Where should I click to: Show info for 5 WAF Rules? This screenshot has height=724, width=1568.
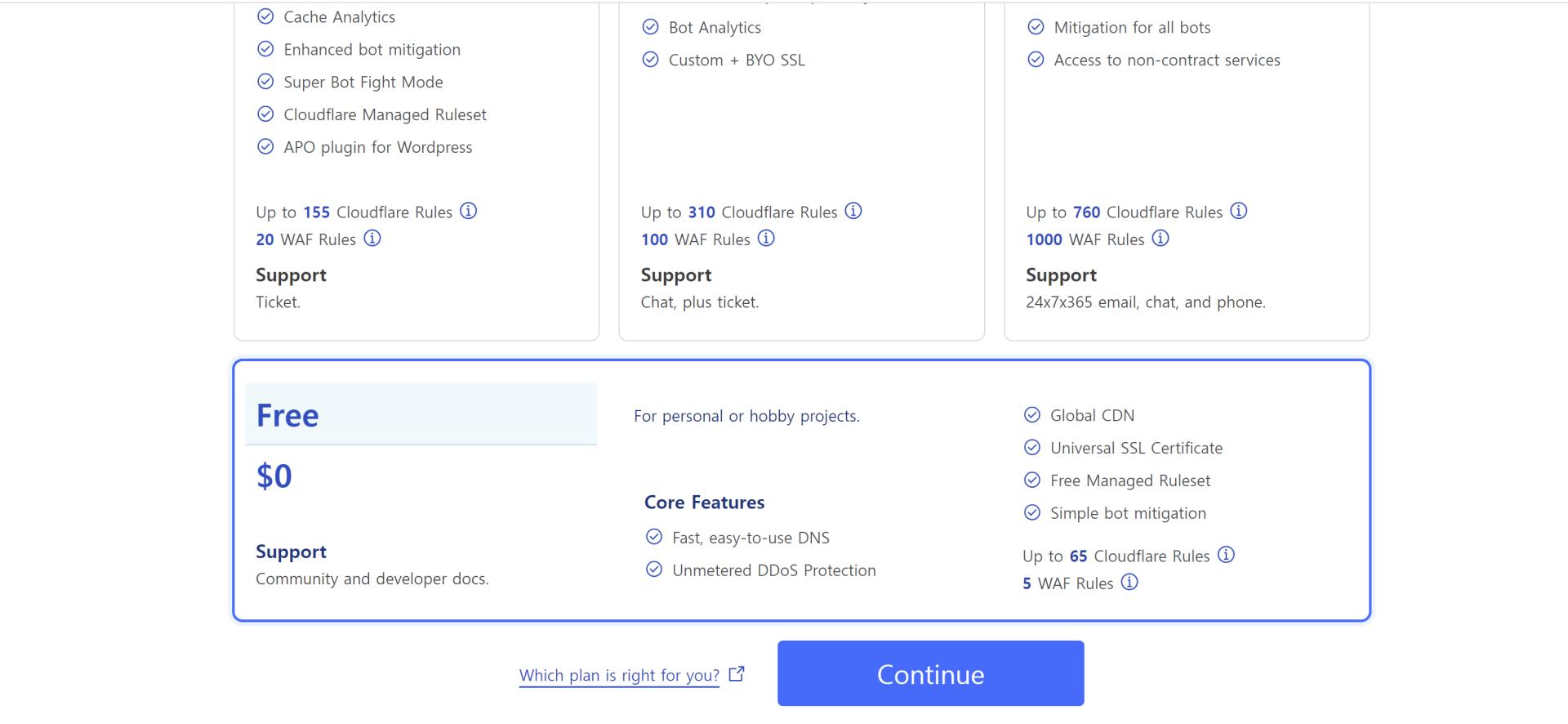pyautogui.click(x=1129, y=582)
